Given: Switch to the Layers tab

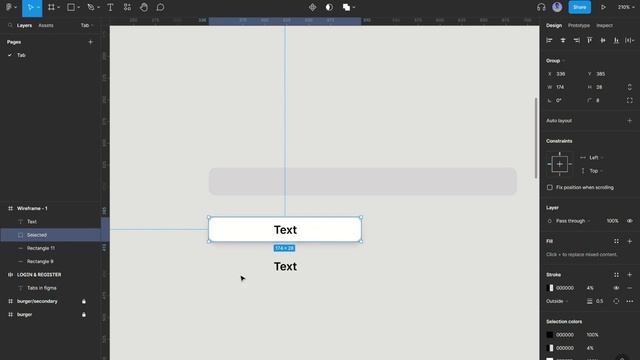Looking at the screenshot, I should pyautogui.click(x=24, y=25).
